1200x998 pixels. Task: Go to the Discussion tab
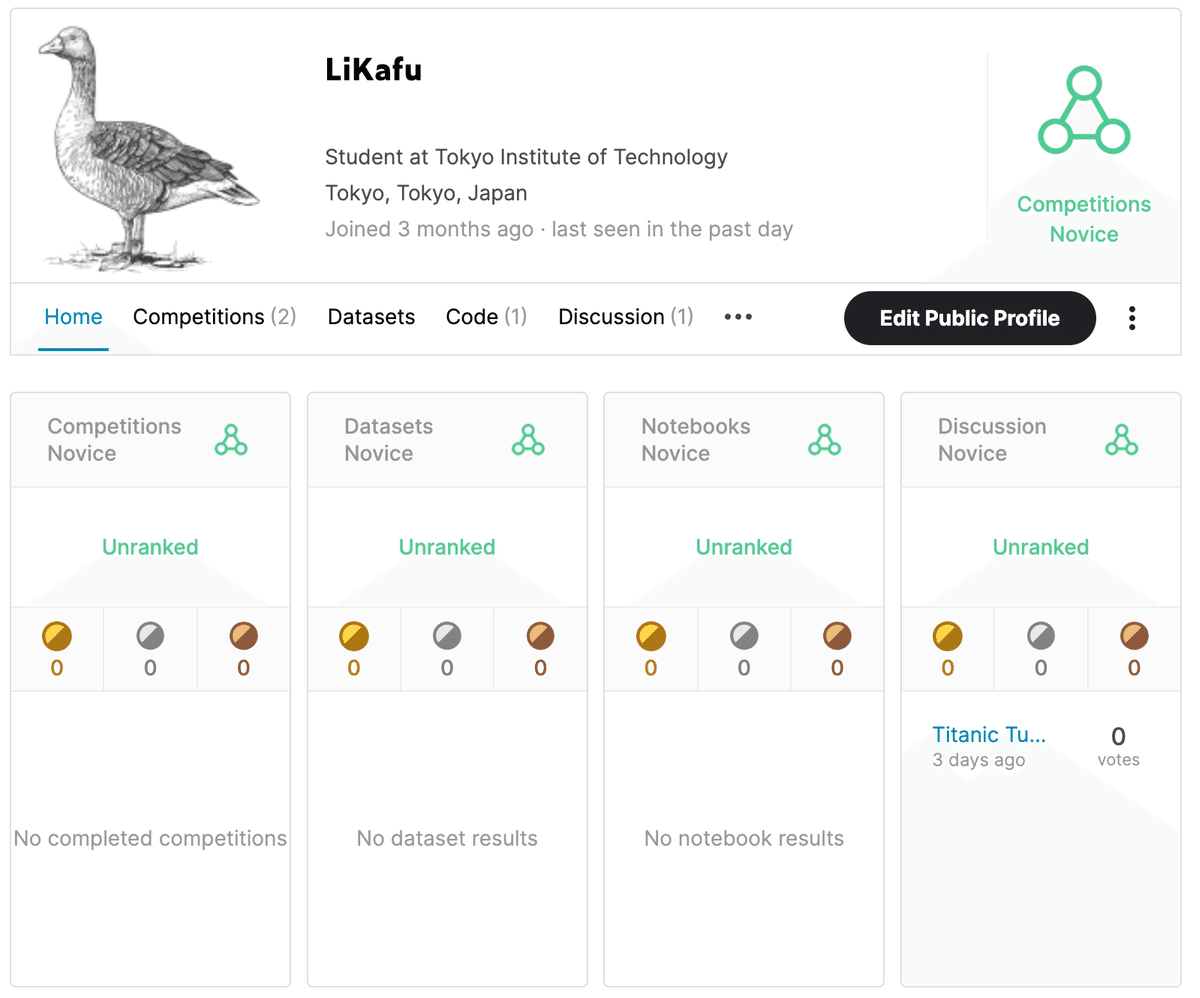click(625, 317)
